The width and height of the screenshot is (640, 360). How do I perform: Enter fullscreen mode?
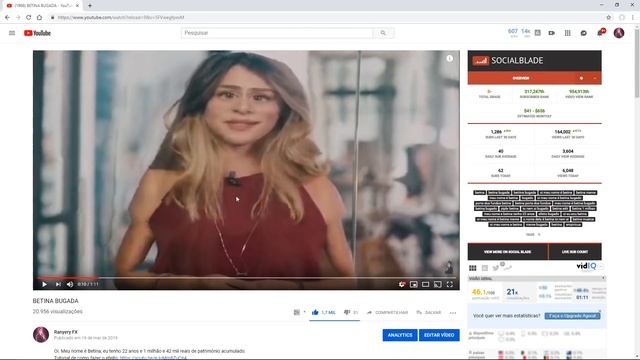click(449, 284)
